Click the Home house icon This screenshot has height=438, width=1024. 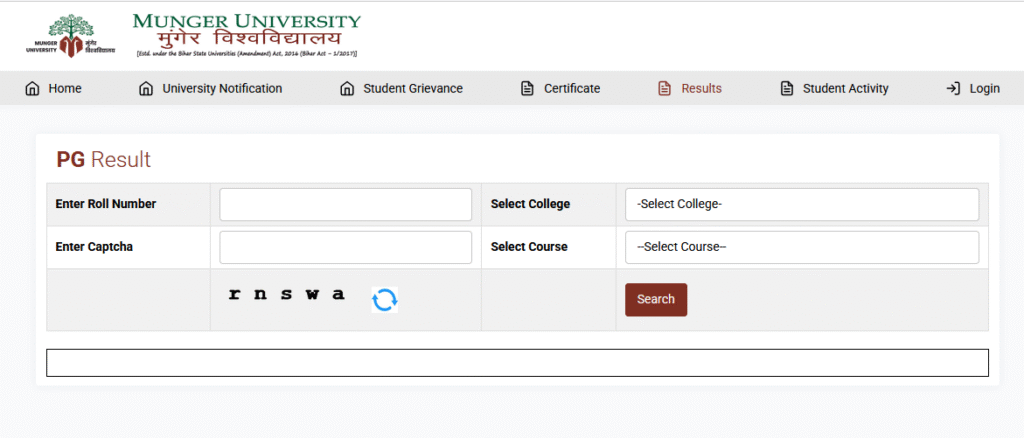click(x=32, y=89)
